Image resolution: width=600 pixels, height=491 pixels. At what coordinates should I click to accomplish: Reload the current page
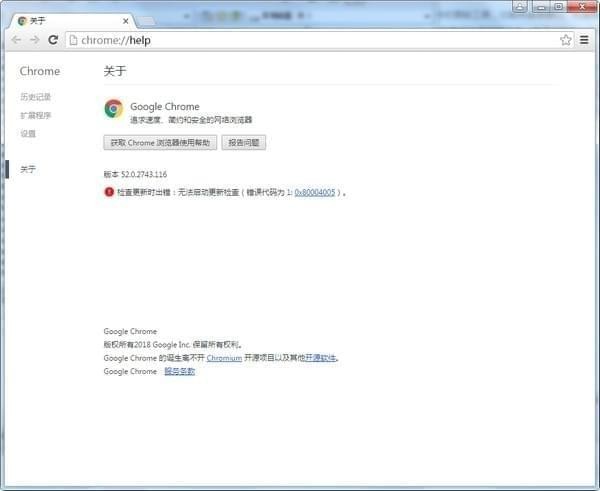(x=53, y=40)
